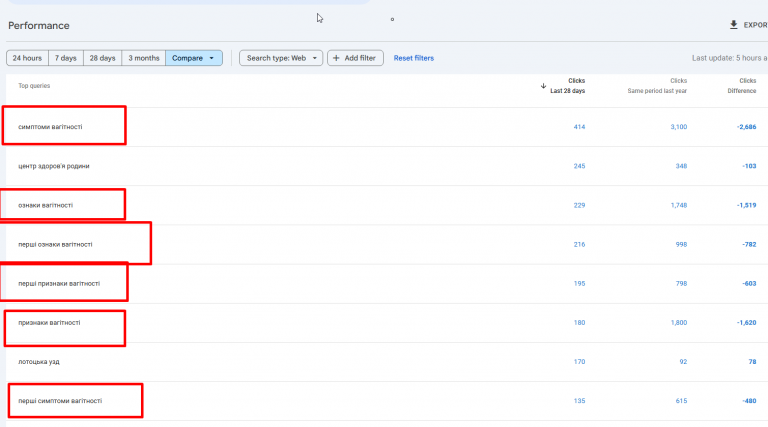Click the 229 clicks value
768x427 pixels.
pos(579,205)
